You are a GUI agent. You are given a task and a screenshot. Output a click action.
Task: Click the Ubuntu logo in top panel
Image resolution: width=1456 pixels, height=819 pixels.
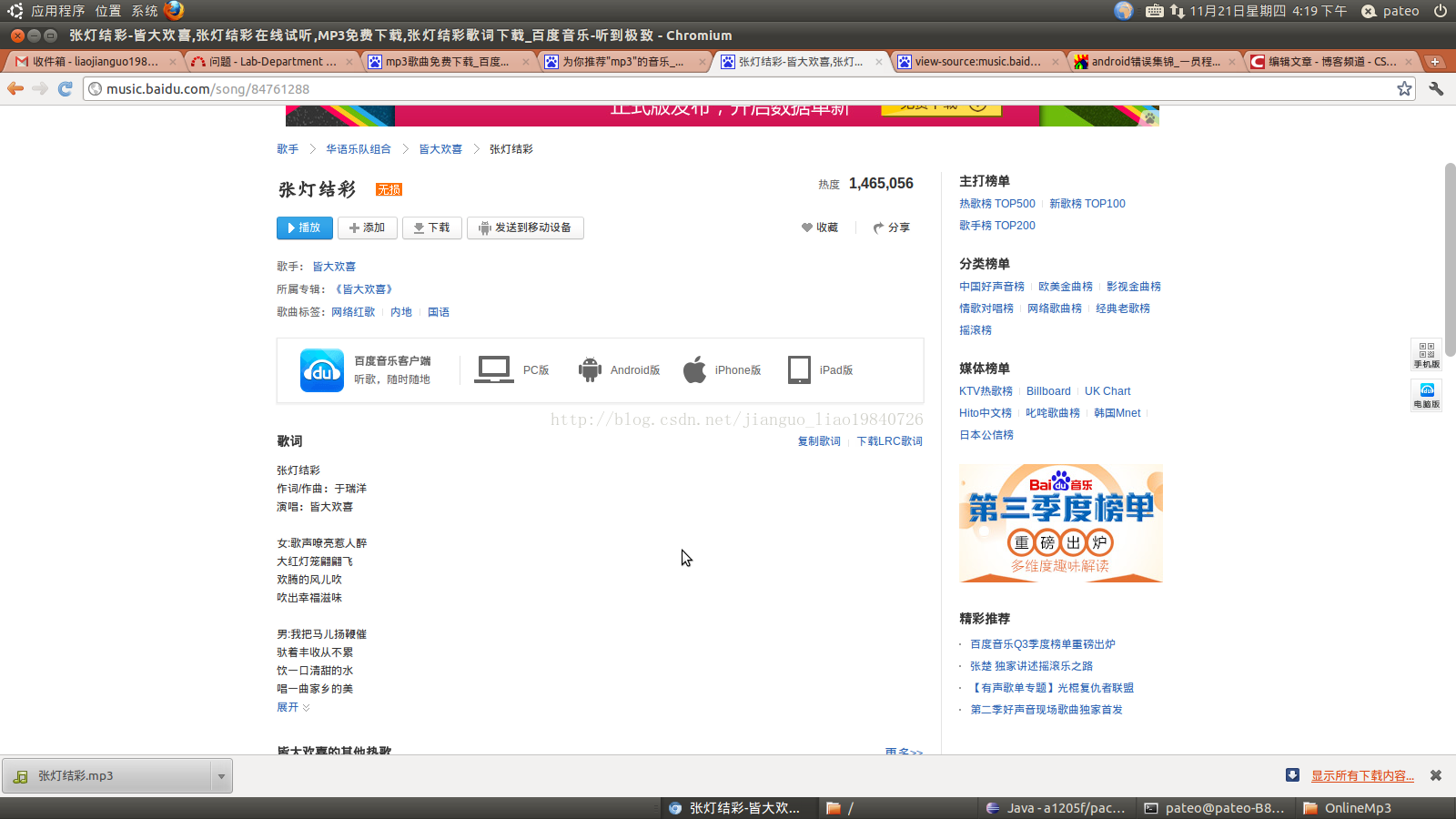pyautogui.click(x=15, y=11)
